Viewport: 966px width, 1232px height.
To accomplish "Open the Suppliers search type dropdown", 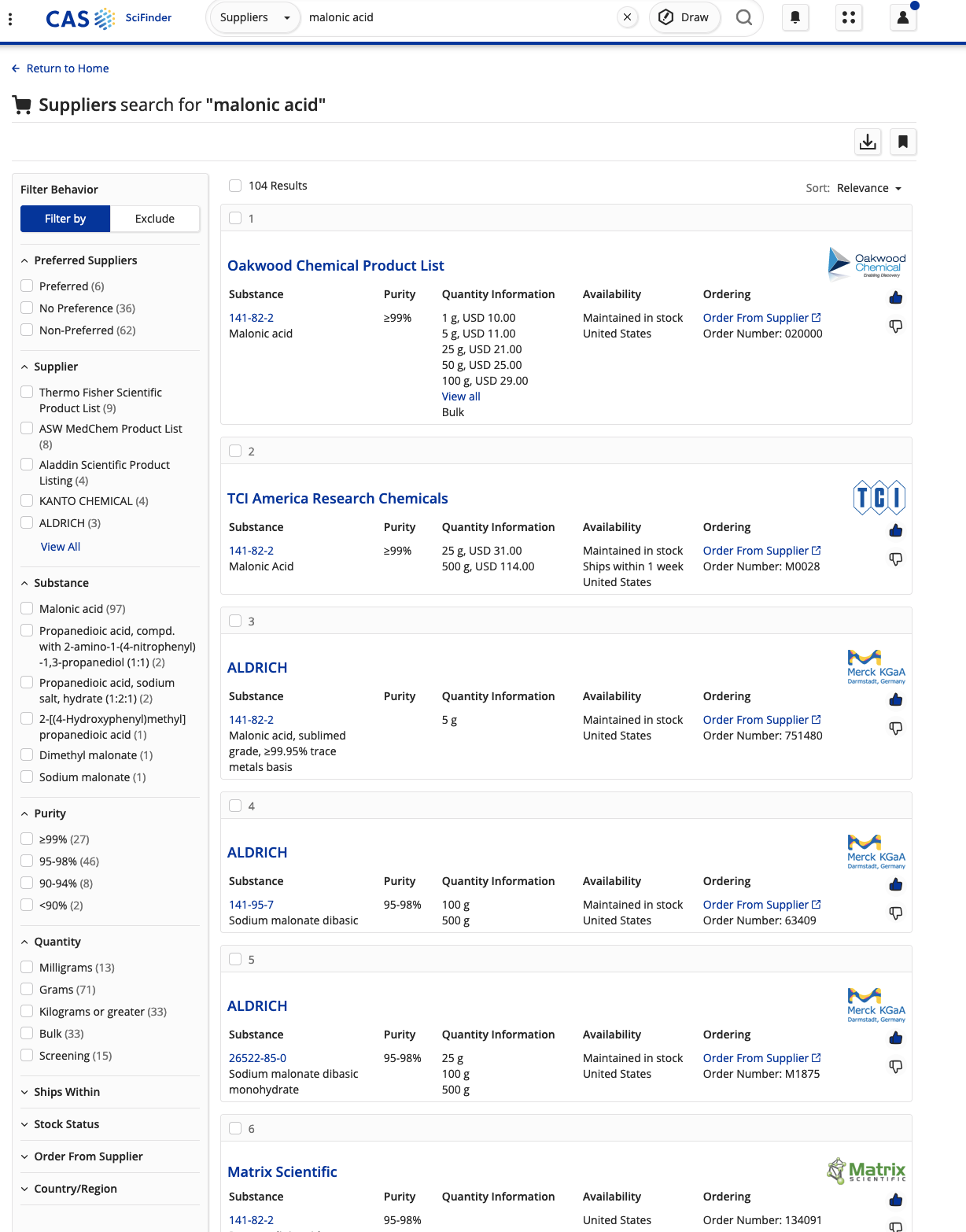I will tap(254, 17).
